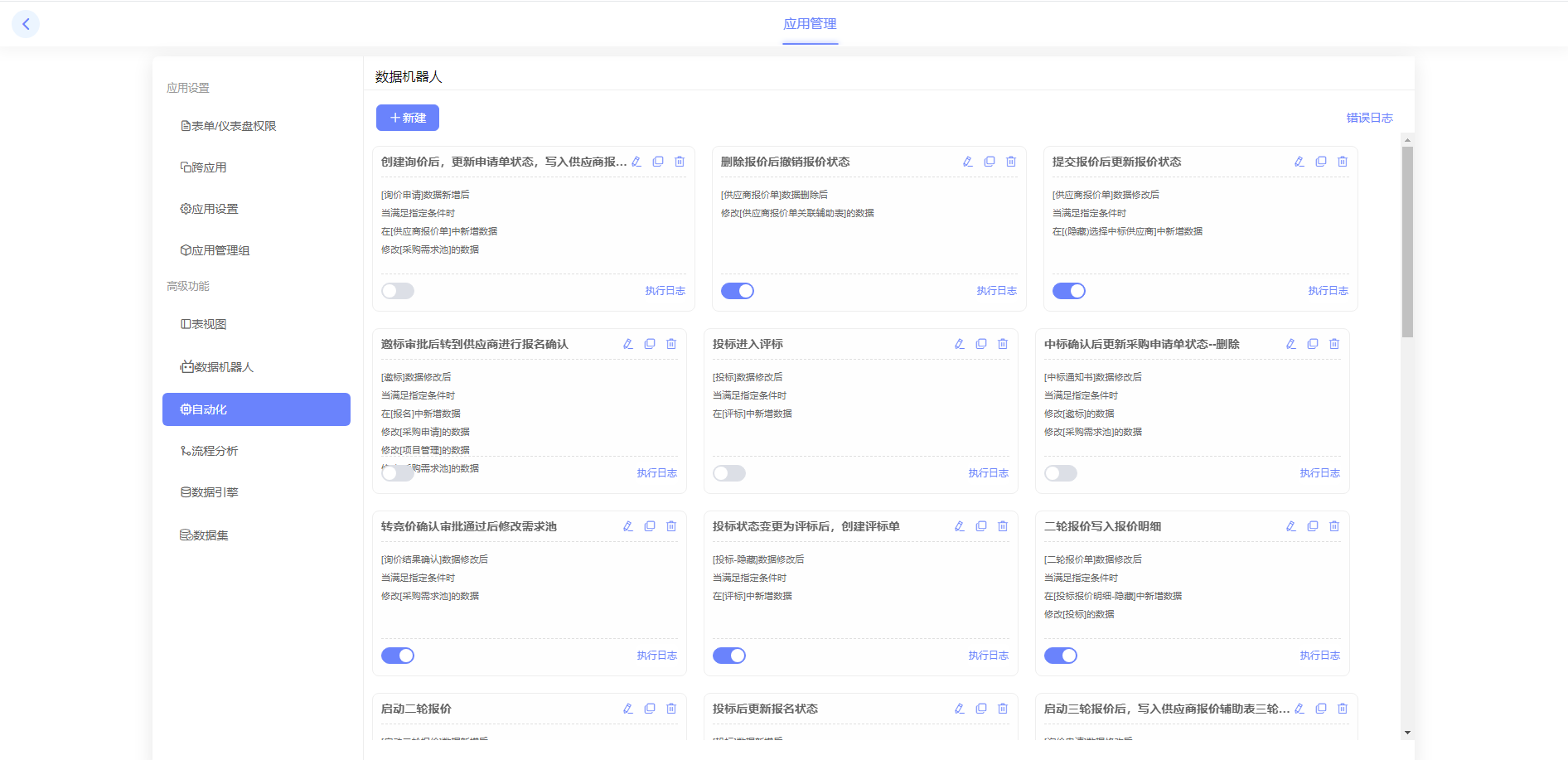Screen dimensions: 1568x760
Task: Click the 新建 button
Action: coord(407,118)
